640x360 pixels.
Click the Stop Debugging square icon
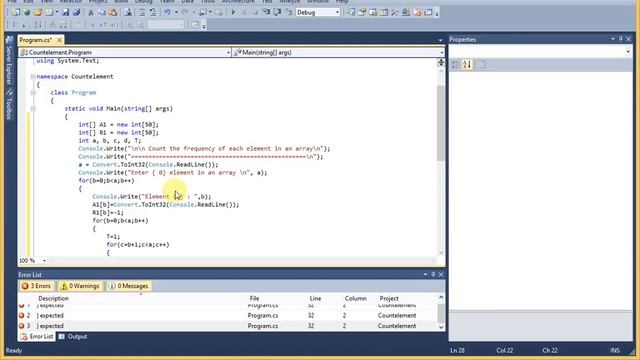255,12
